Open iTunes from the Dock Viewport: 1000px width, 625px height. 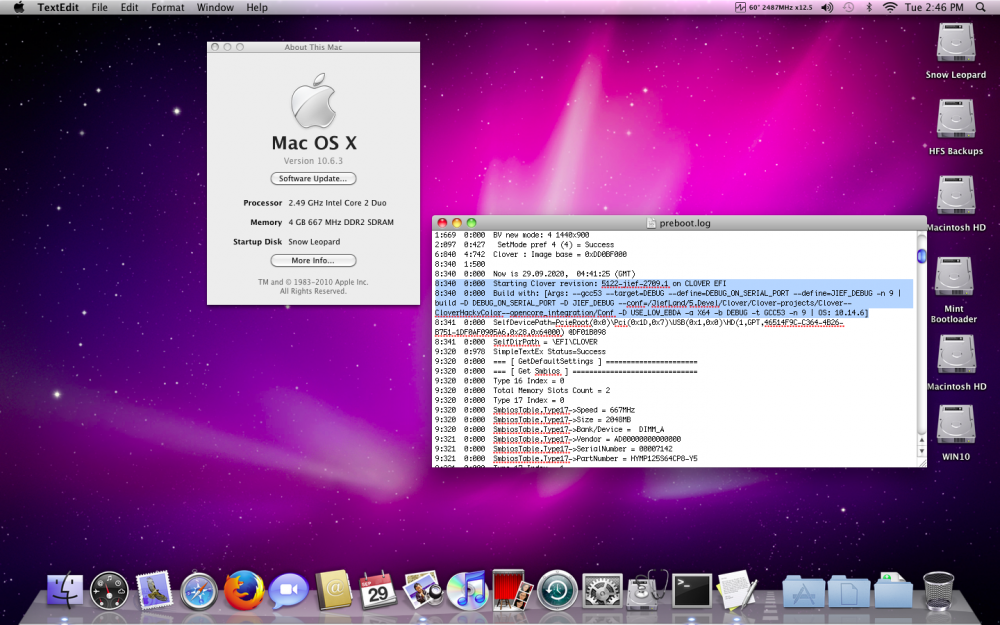pos(467,590)
